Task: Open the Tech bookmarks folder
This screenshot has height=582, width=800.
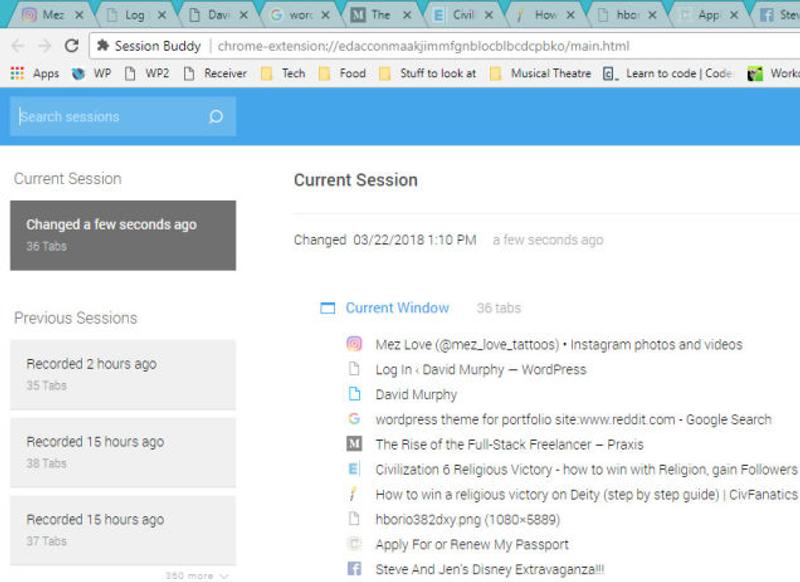Action: pos(283,73)
